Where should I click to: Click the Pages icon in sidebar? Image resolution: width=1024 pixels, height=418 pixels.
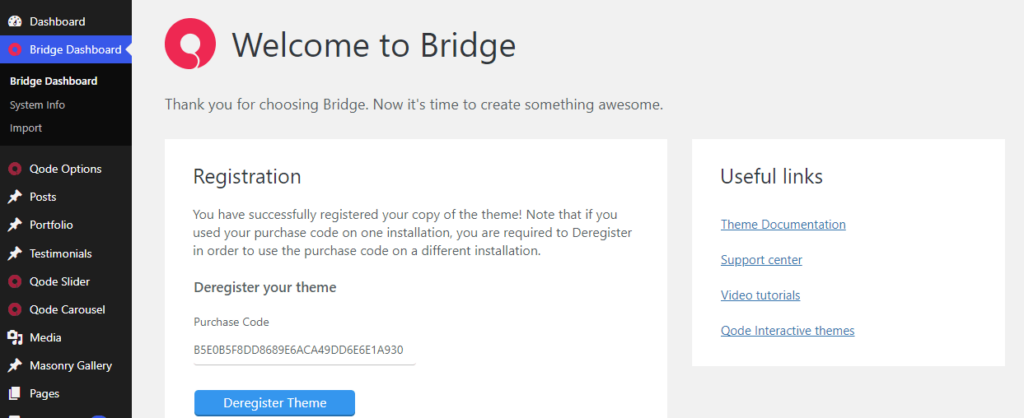14,394
